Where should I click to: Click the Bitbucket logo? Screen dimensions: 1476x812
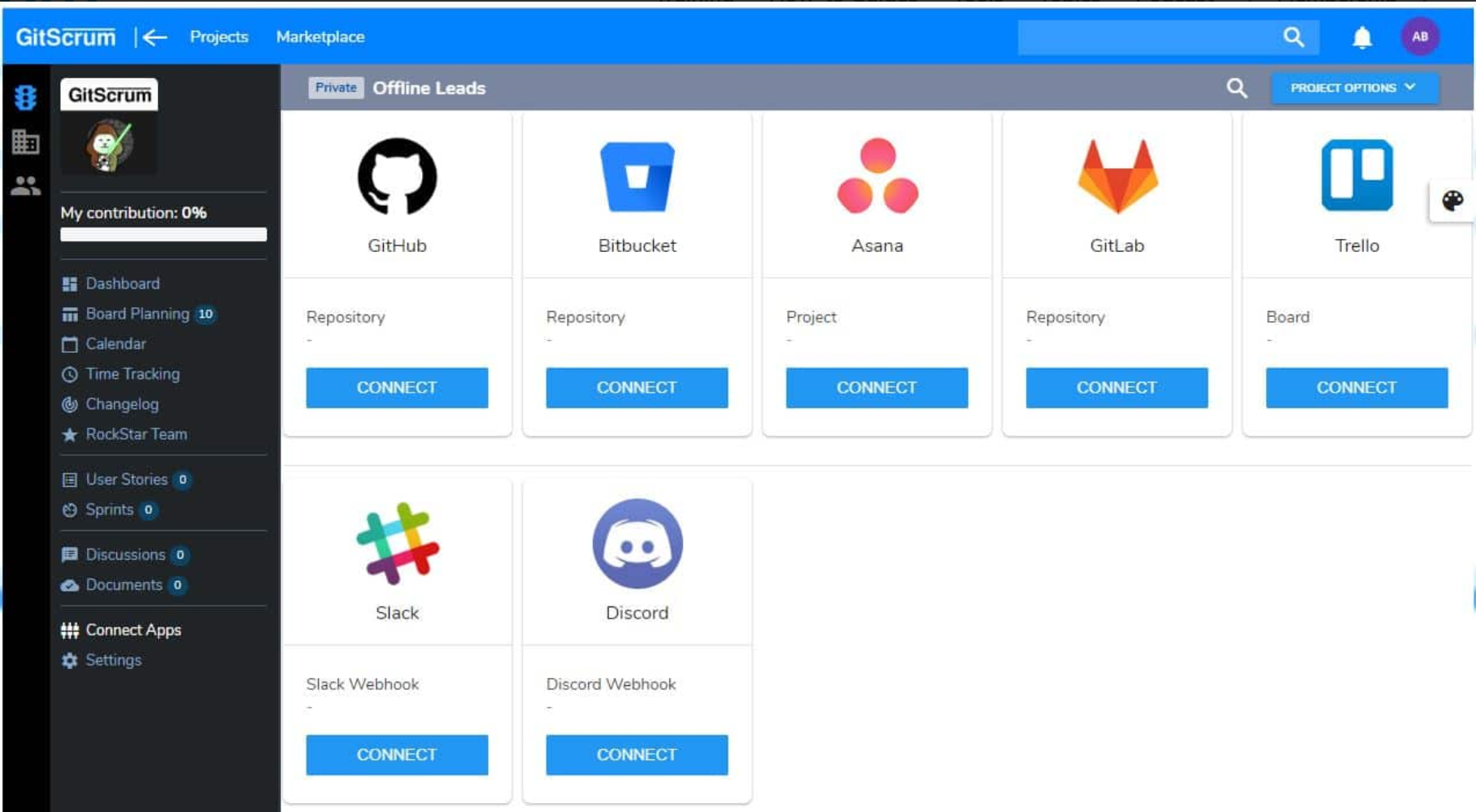click(637, 176)
